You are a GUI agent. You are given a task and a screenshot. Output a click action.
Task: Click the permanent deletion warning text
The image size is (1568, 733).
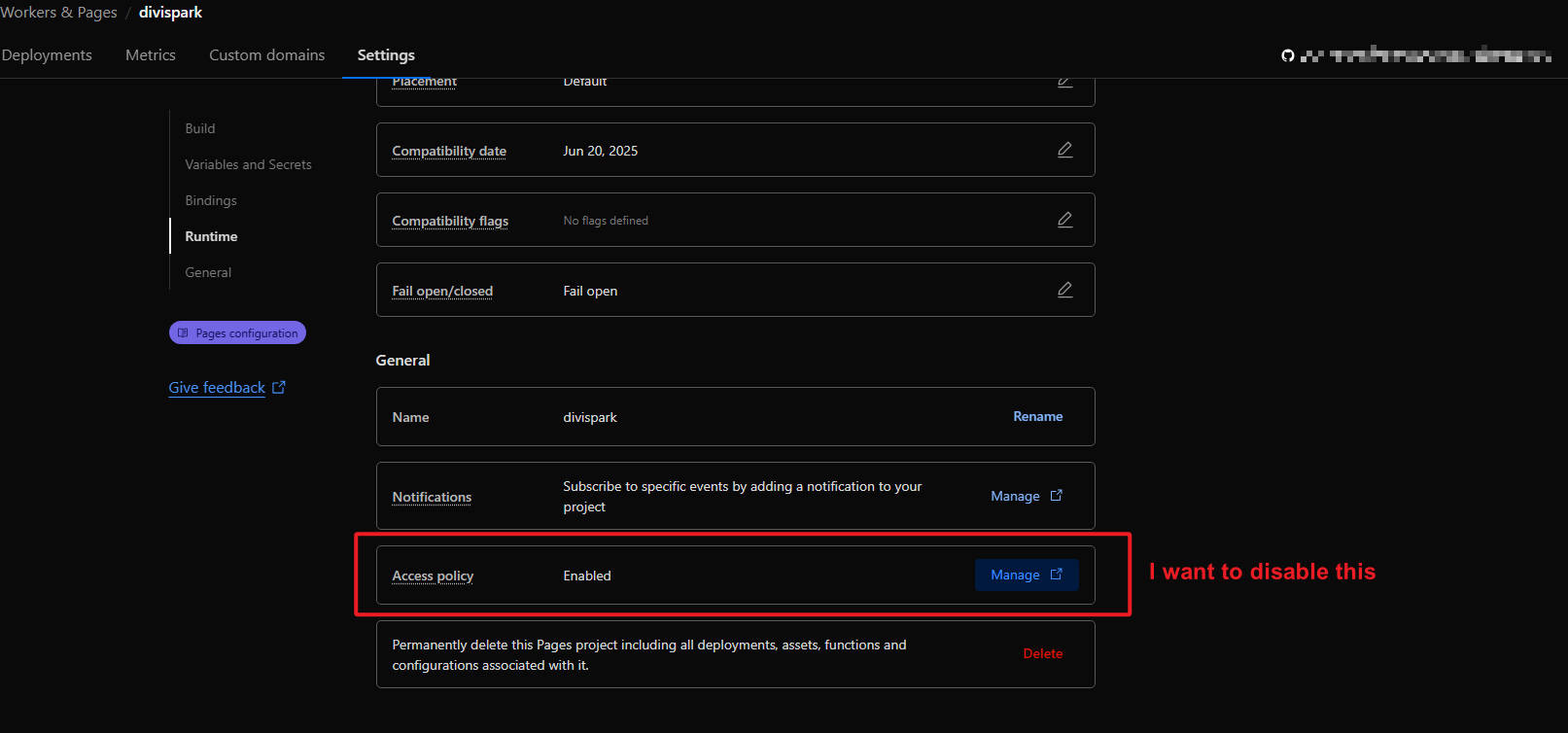pos(649,654)
